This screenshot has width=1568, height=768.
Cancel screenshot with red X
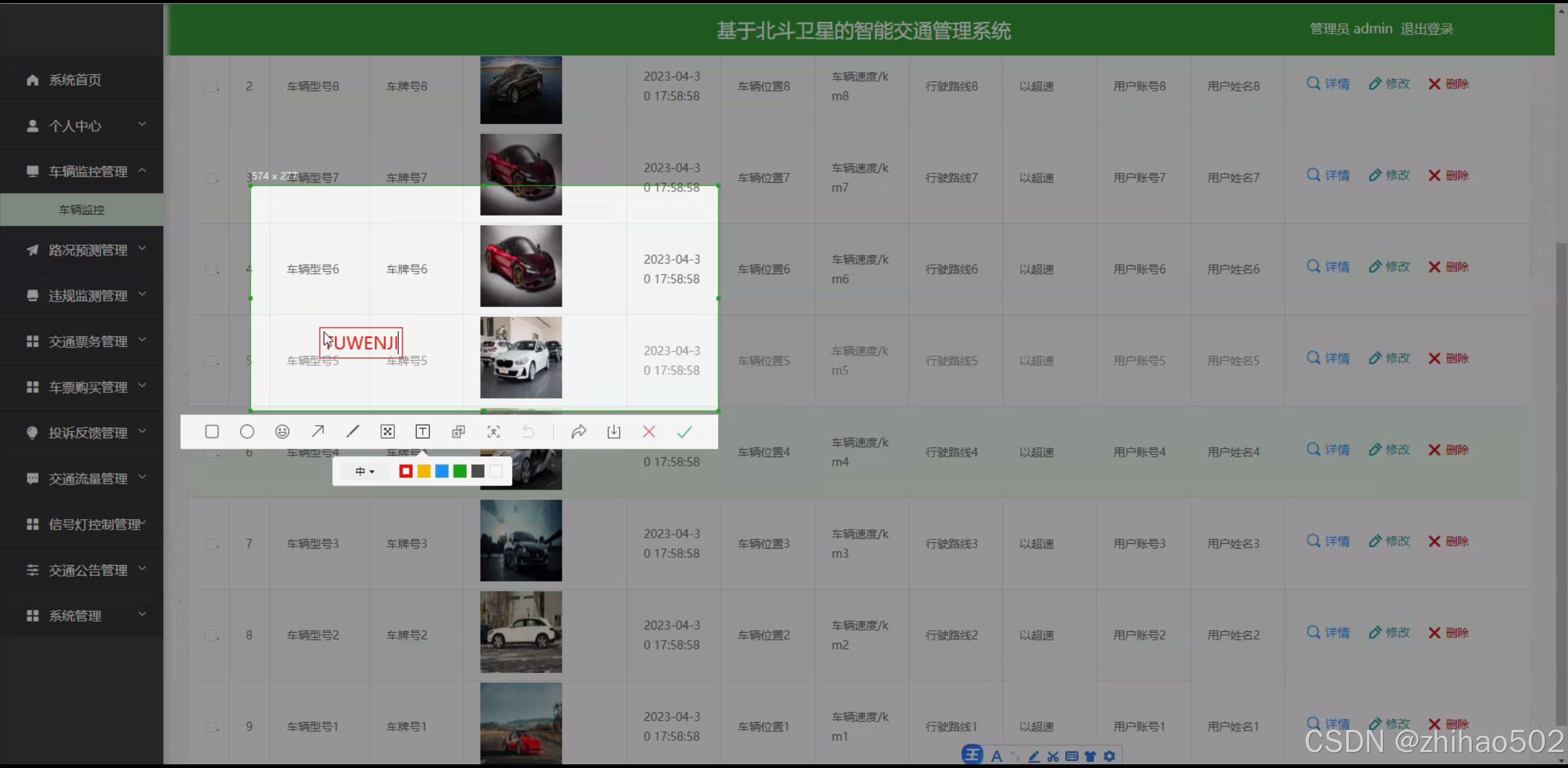pos(649,432)
